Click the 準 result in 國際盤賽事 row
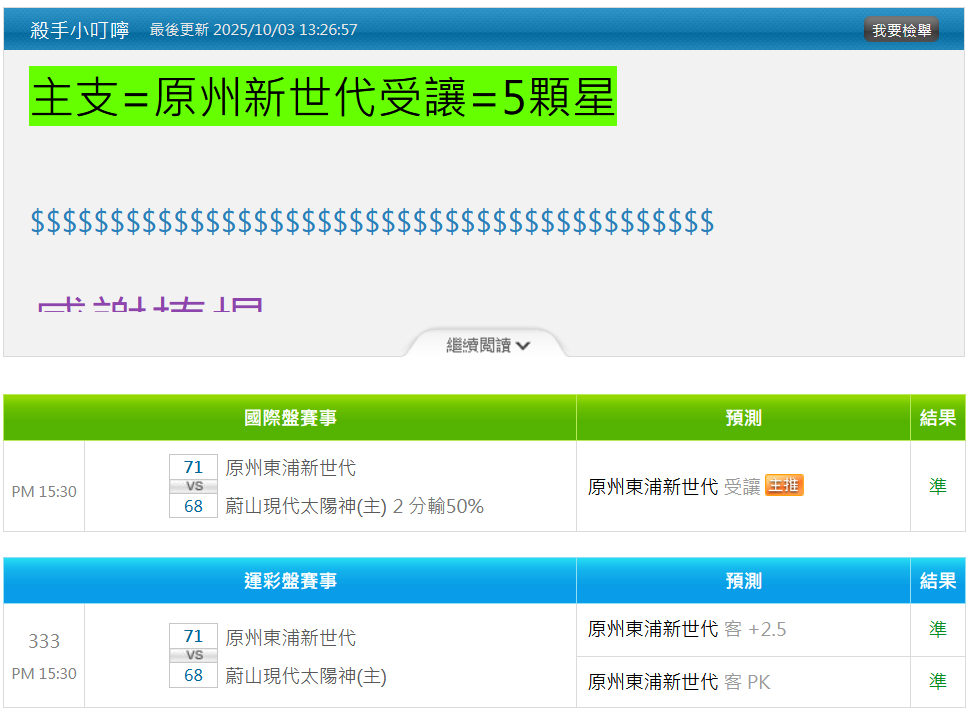The height and width of the screenshot is (708, 972). (937, 486)
